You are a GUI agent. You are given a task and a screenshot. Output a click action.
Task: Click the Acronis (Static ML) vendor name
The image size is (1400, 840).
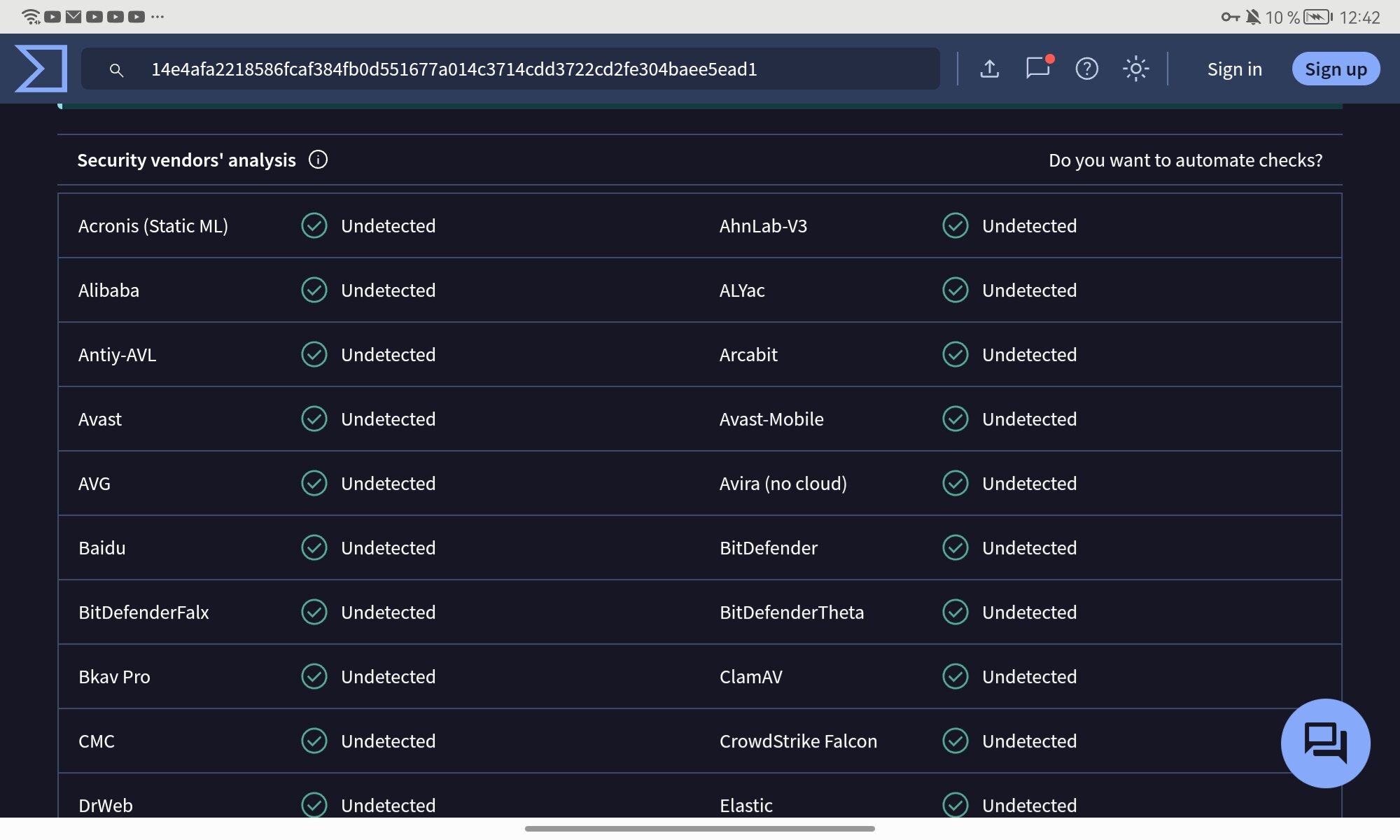[x=153, y=226]
